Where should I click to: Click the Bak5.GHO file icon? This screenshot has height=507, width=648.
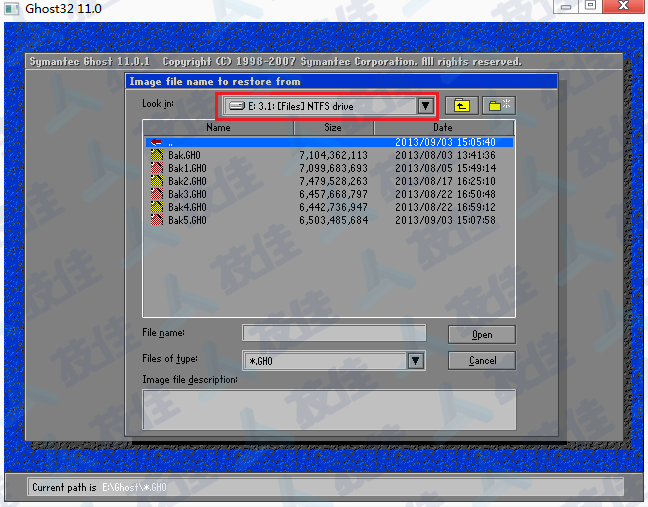[157, 220]
